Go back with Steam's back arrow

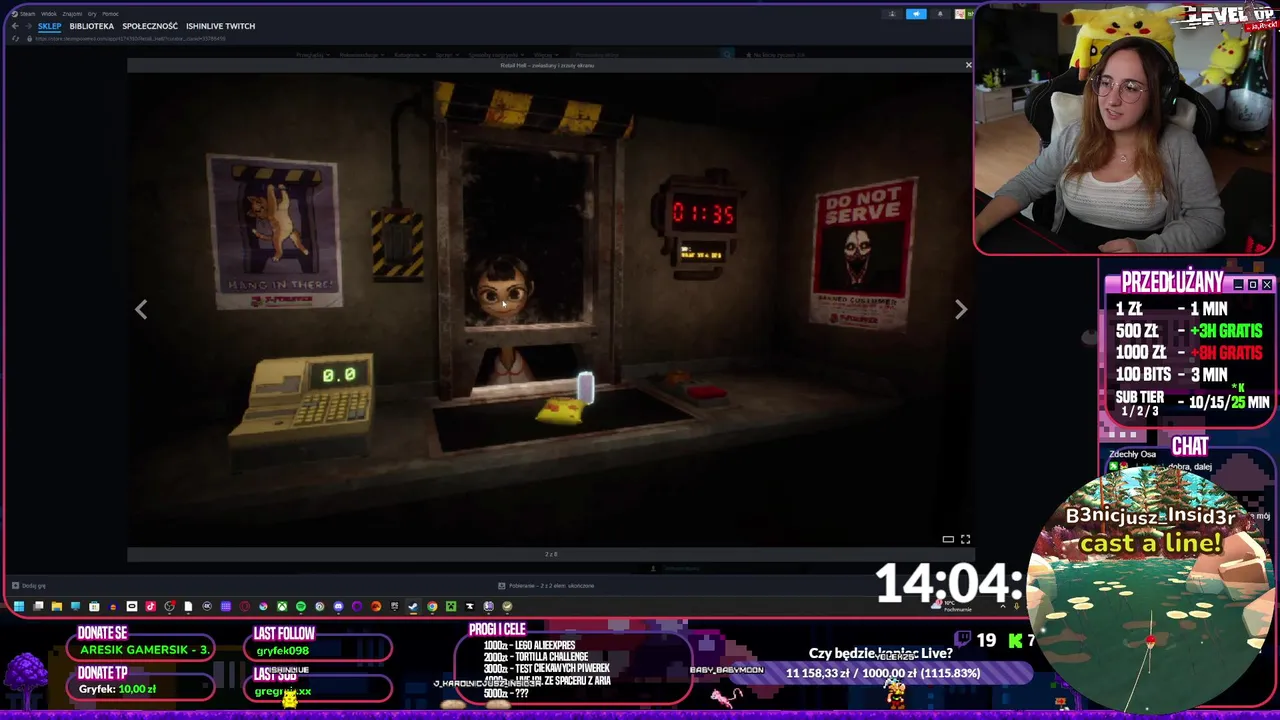pyautogui.click(x=15, y=26)
